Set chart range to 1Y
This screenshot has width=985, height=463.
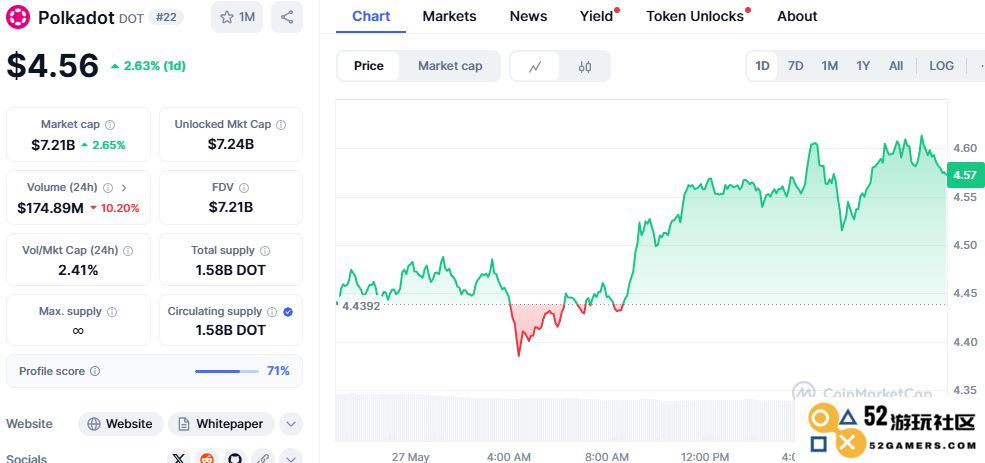click(863, 66)
